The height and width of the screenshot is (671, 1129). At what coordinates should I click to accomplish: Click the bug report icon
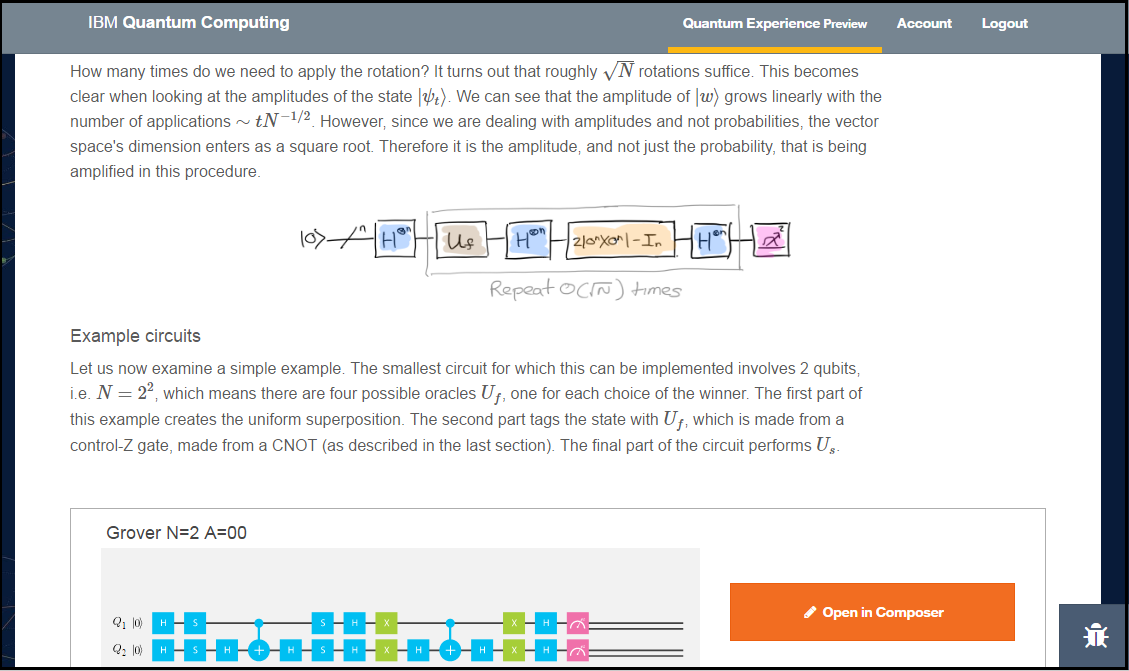tap(1095, 636)
